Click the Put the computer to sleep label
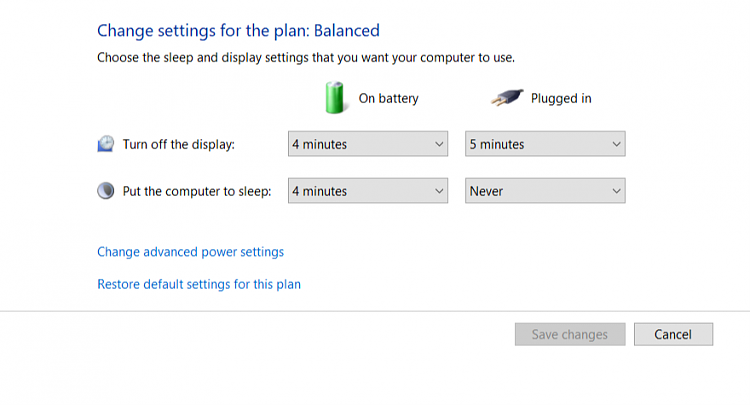This screenshot has height=405, width=750. click(x=196, y=191)
